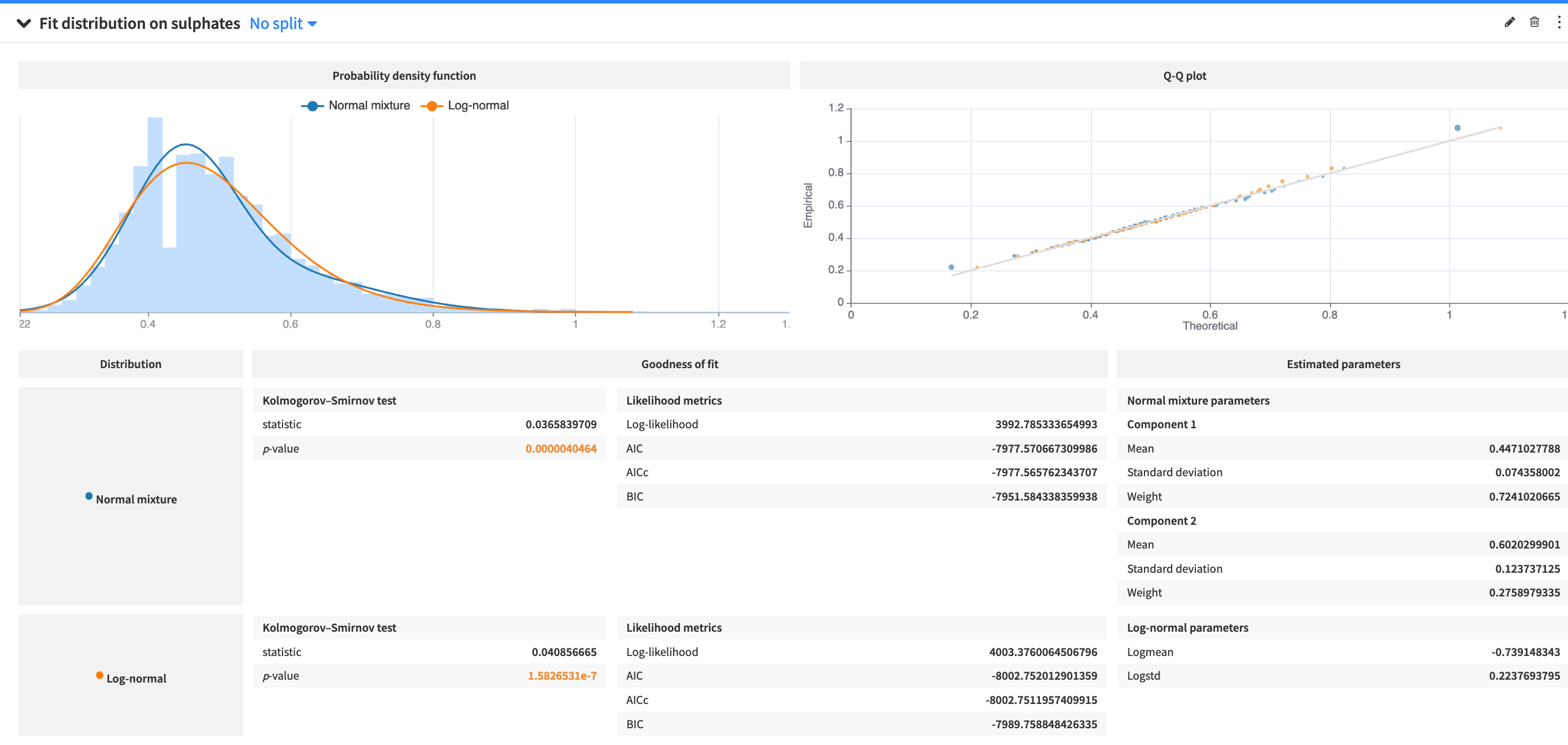
Task: Click the Log-normal parameters heading
Action: pos(1187,628)
